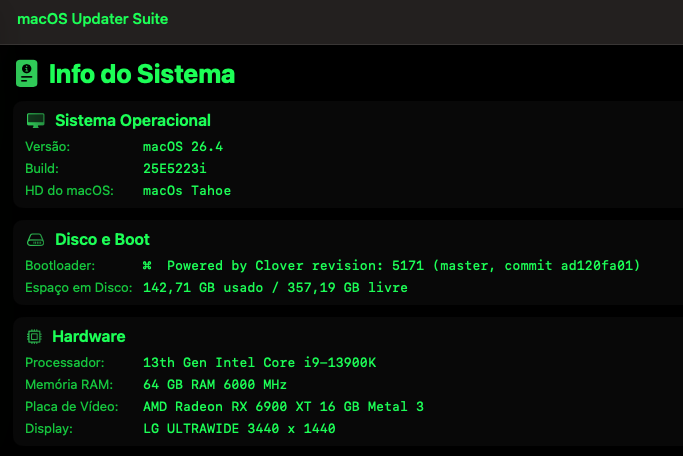Click the Build label
This screenshot has width=683, height=456.
(42, 169)
